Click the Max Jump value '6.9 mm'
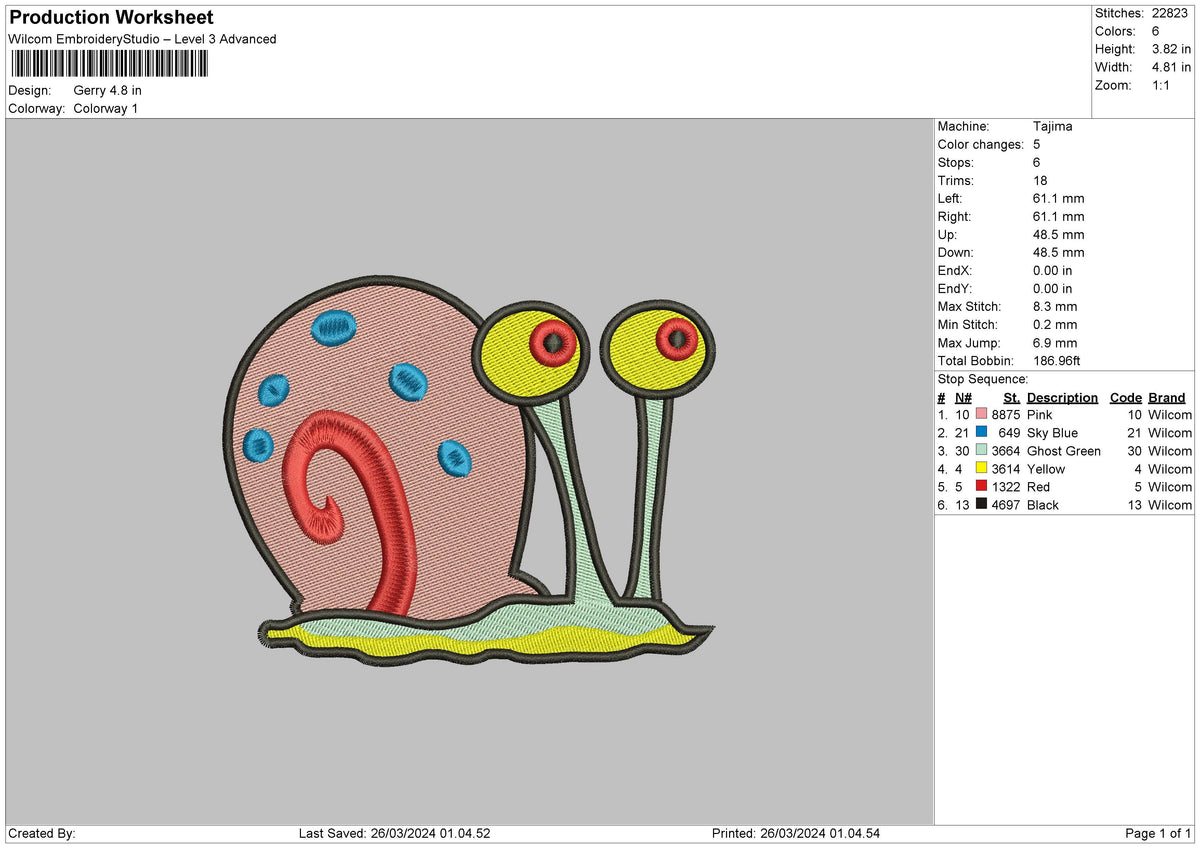 click(x=1055, y=343)
